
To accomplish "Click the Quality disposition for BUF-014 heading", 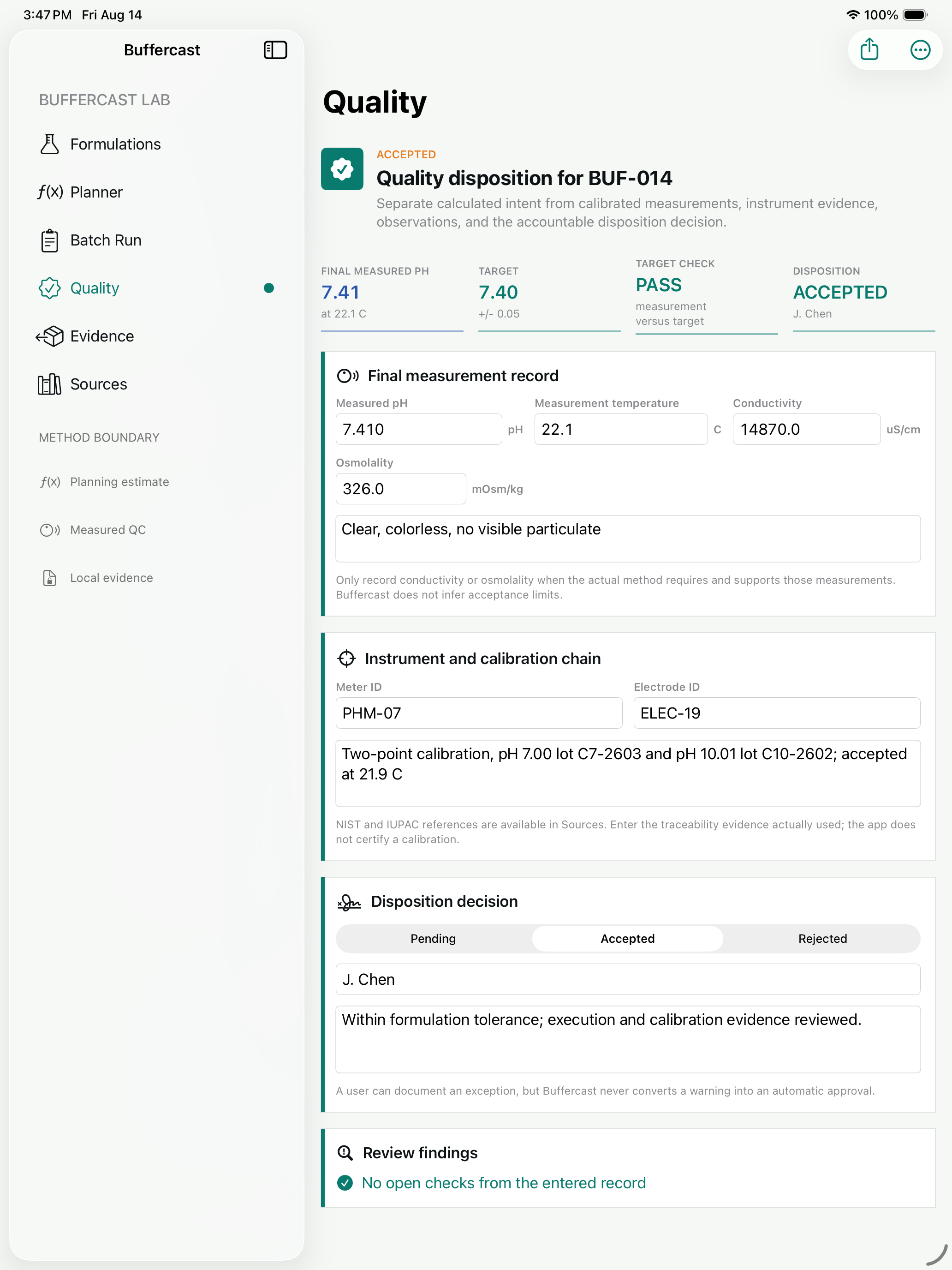I will 524,178.
